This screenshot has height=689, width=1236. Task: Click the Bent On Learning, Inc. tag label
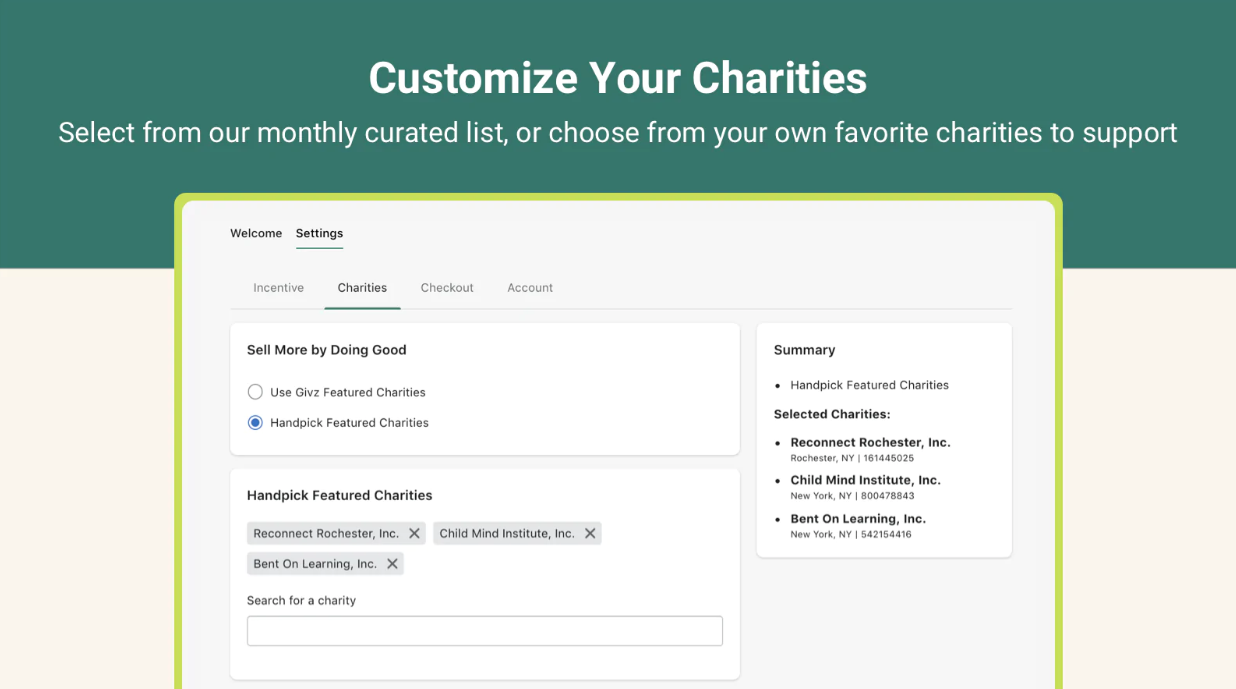click(x=315, y=564)
